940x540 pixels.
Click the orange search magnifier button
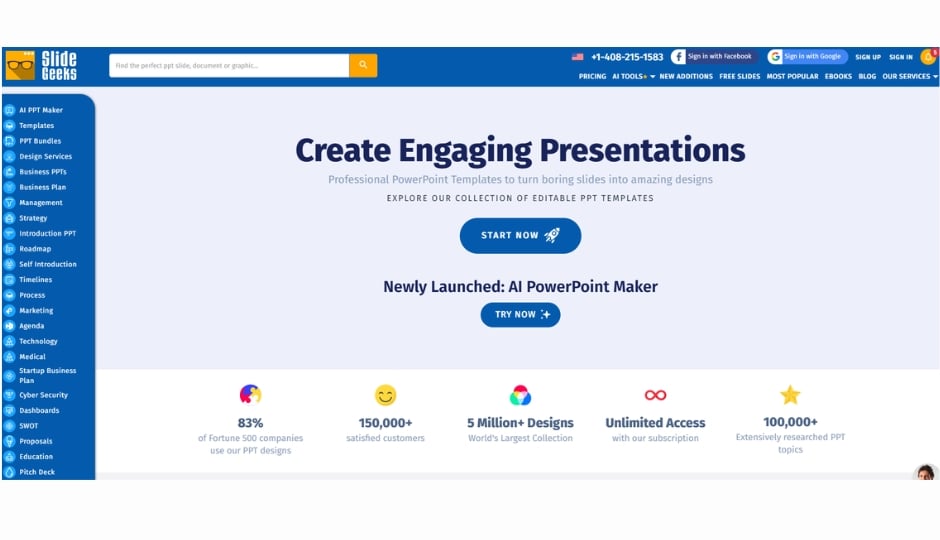pos(363,65)
